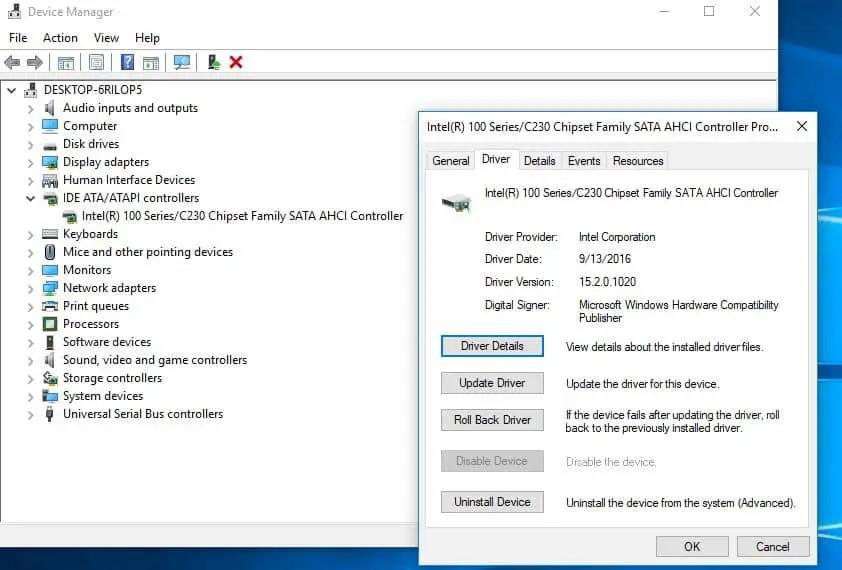Switch to the General tab
The height and width of the screenshot is (570, 842).
pos(451,161)
